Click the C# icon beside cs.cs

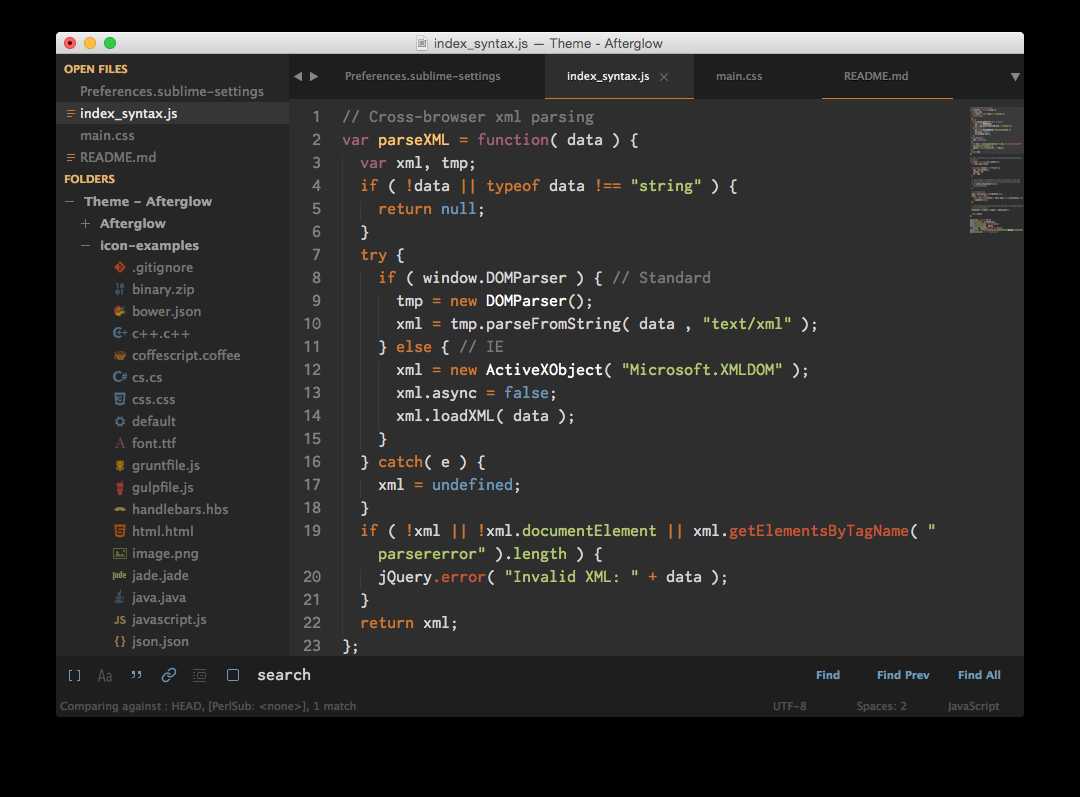click(x=120, y=377)
